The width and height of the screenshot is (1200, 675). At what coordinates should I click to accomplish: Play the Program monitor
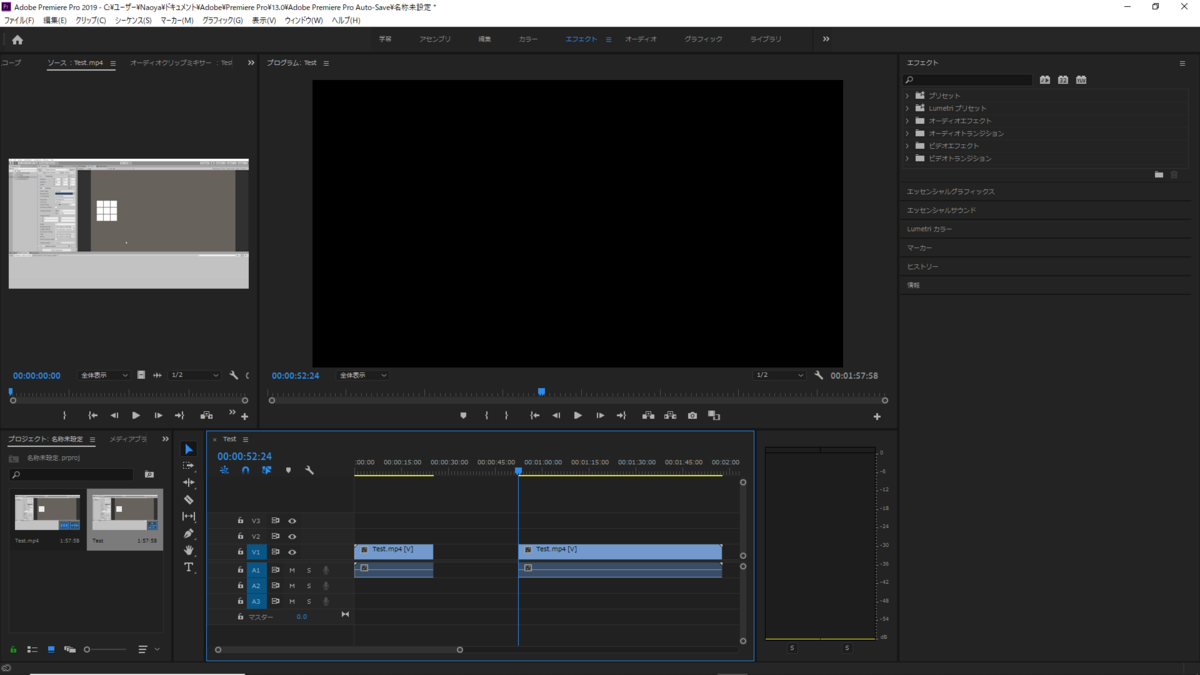(577, 415)
